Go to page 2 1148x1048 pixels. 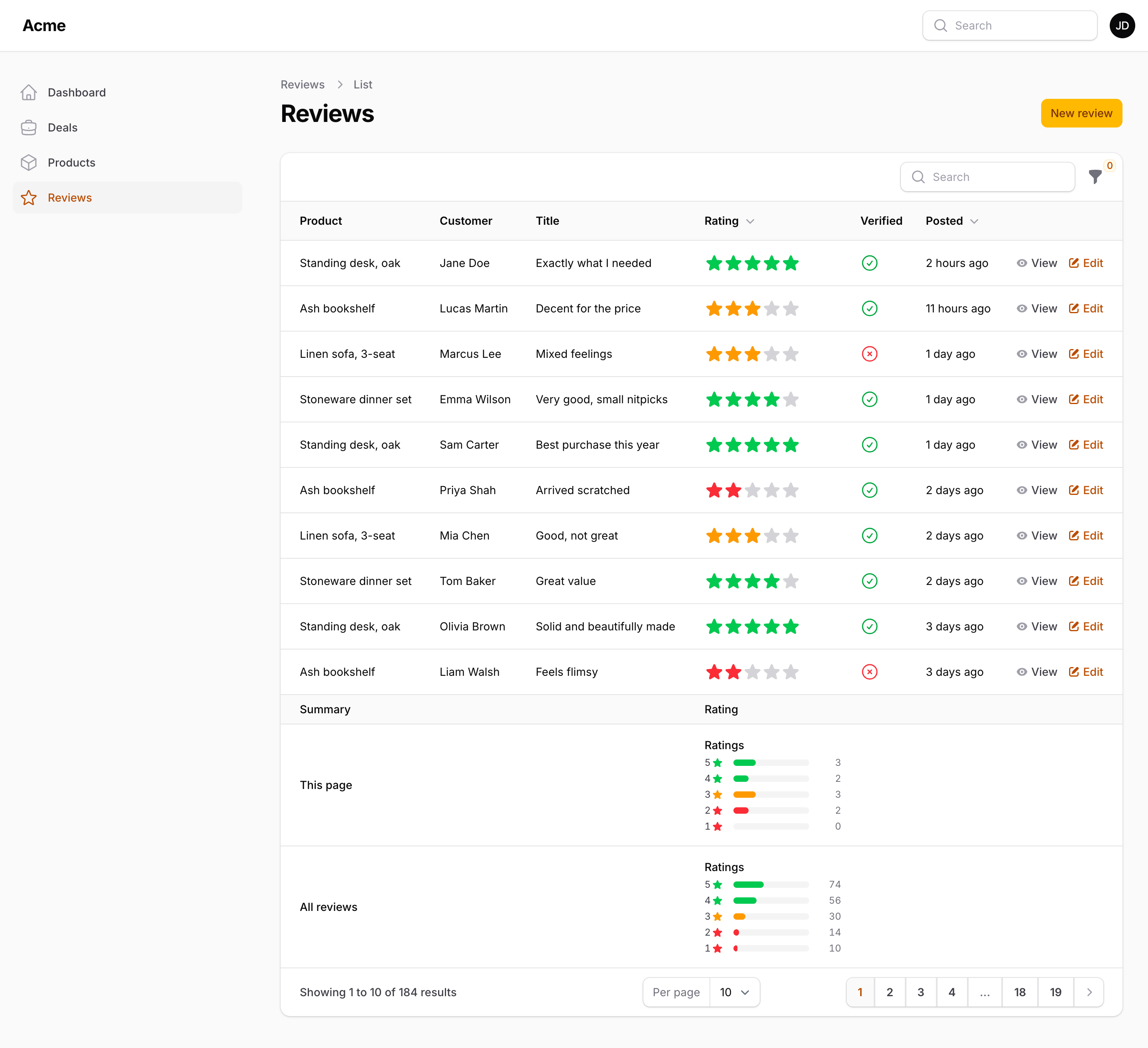click(x=889, y=992)
